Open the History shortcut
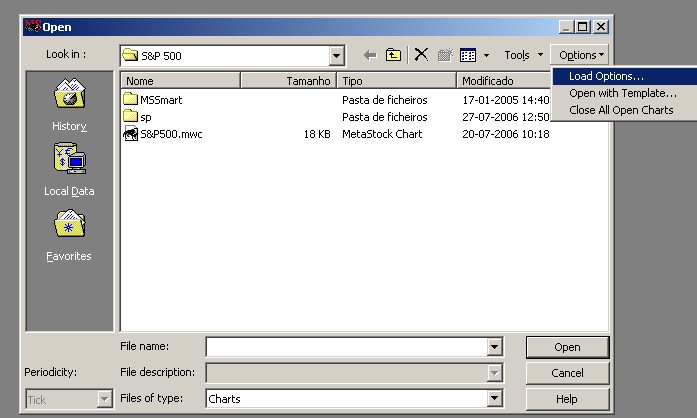The width and height of the screenshot is (697, 418). [69, 106]
